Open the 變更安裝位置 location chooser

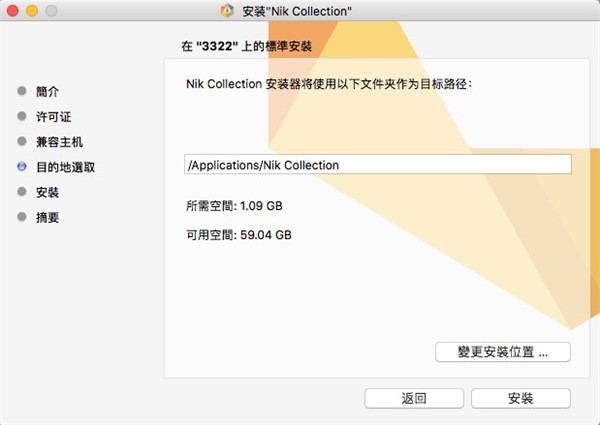coord(503,352)
